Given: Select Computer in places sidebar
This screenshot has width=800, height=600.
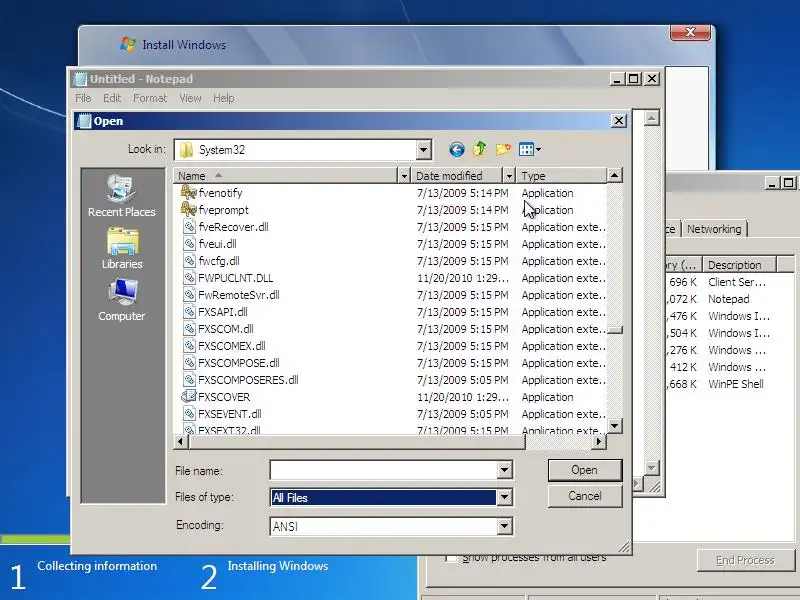Looking at the screenshot, I should click(121, 300).
